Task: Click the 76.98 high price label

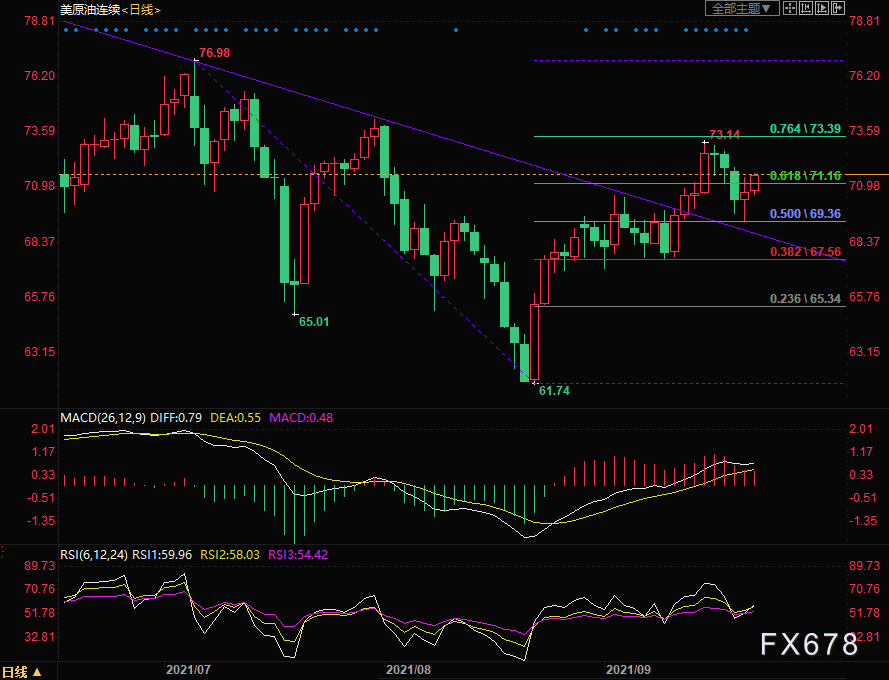Action: point(215,53)
